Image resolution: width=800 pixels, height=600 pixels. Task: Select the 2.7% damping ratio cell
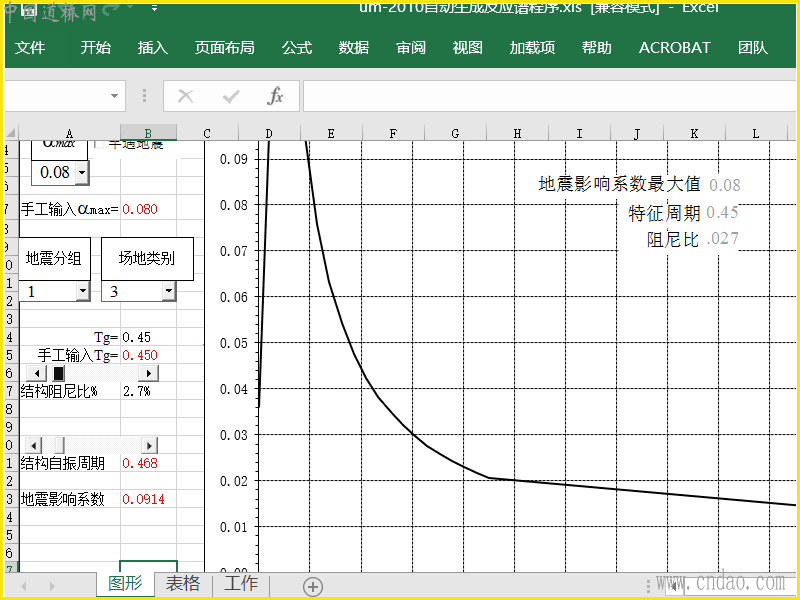coord(148,391)
